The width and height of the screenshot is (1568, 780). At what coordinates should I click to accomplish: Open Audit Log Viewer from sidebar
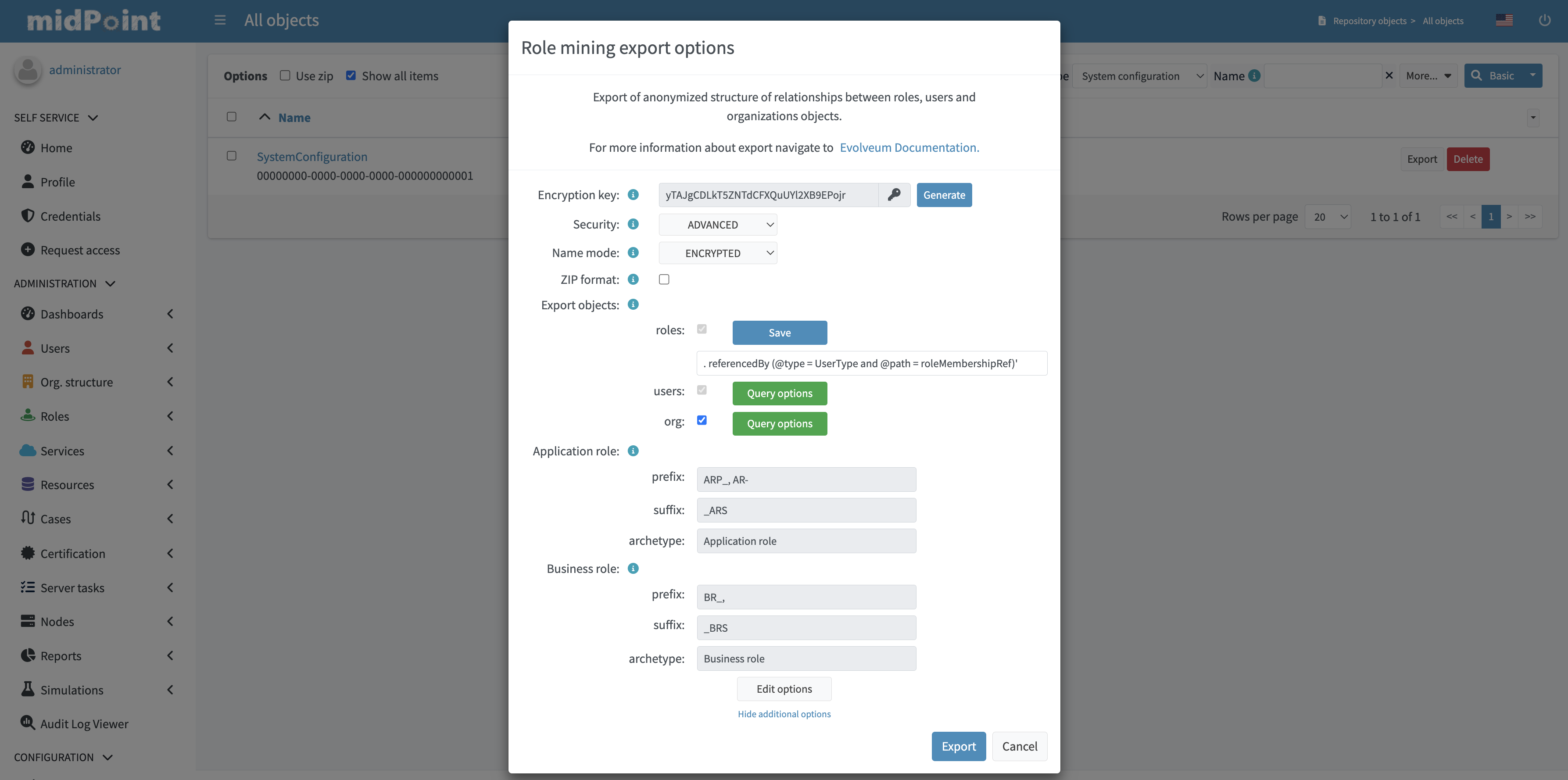(84, 724)
